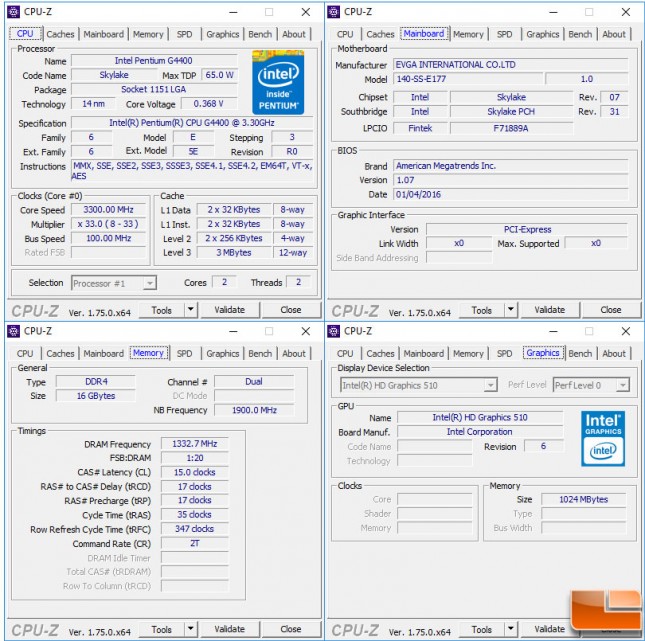The image size is (645, 641).
Task: Open Graphics tab in the Memory window
Action: [x=223, y=353]
